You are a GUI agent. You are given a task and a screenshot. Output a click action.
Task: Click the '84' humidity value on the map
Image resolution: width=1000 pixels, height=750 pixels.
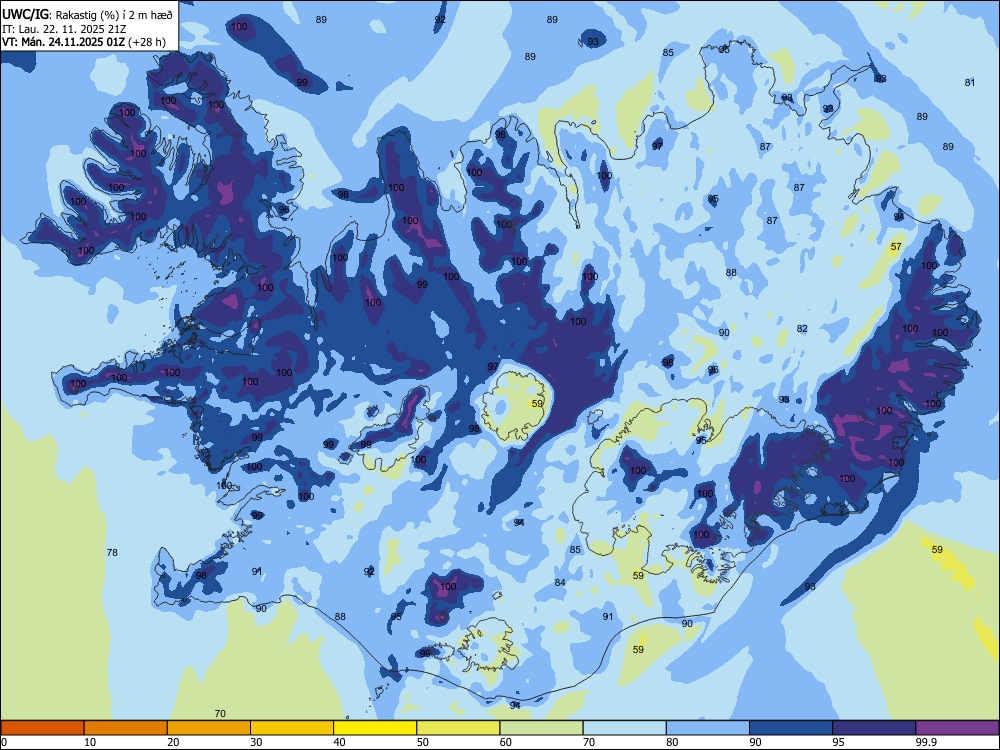coord(560,582)
